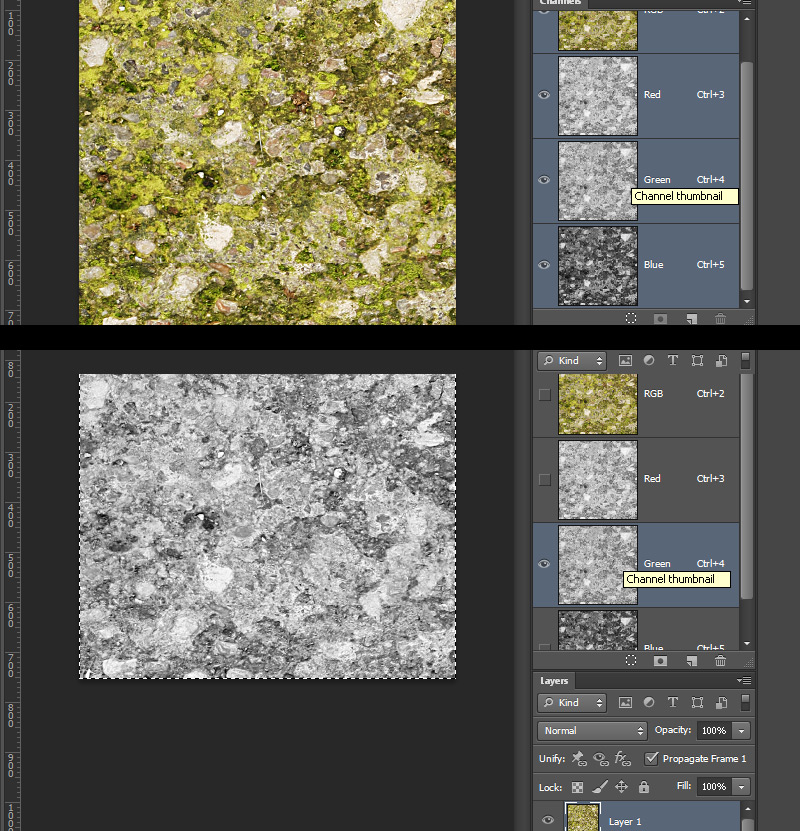Load channel as selection in lower Channels panel
Screen dimensions: 800x831
pos(630,660)
